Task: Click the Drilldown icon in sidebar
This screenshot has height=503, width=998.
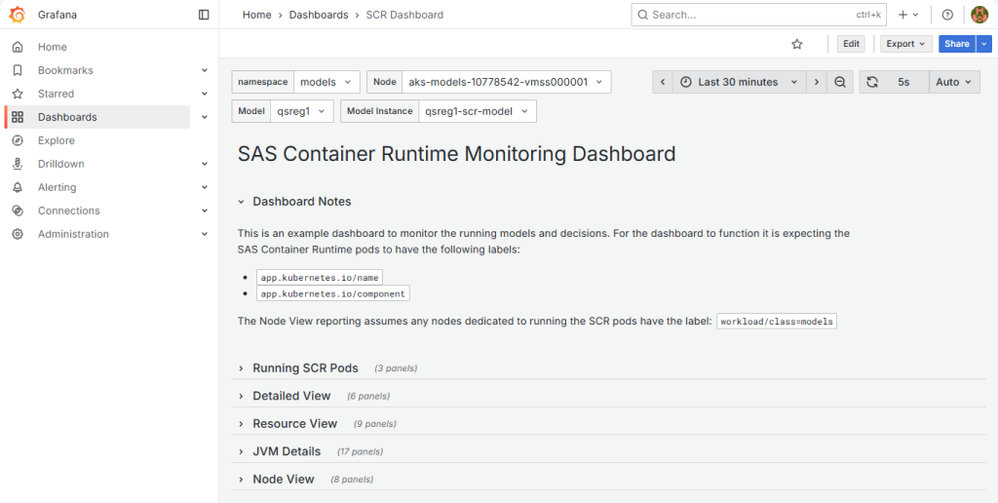Action: point(18,164)
